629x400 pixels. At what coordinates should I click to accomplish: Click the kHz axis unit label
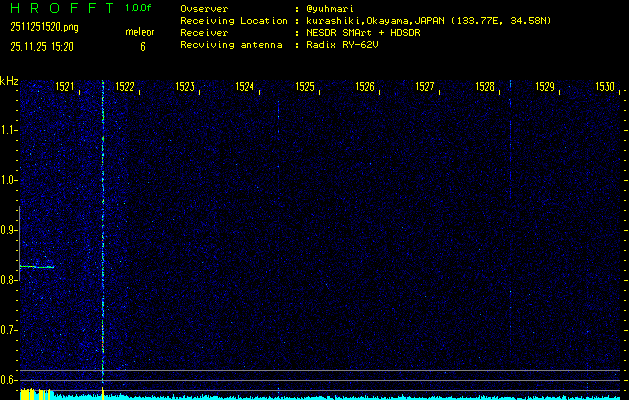[9, 81]
